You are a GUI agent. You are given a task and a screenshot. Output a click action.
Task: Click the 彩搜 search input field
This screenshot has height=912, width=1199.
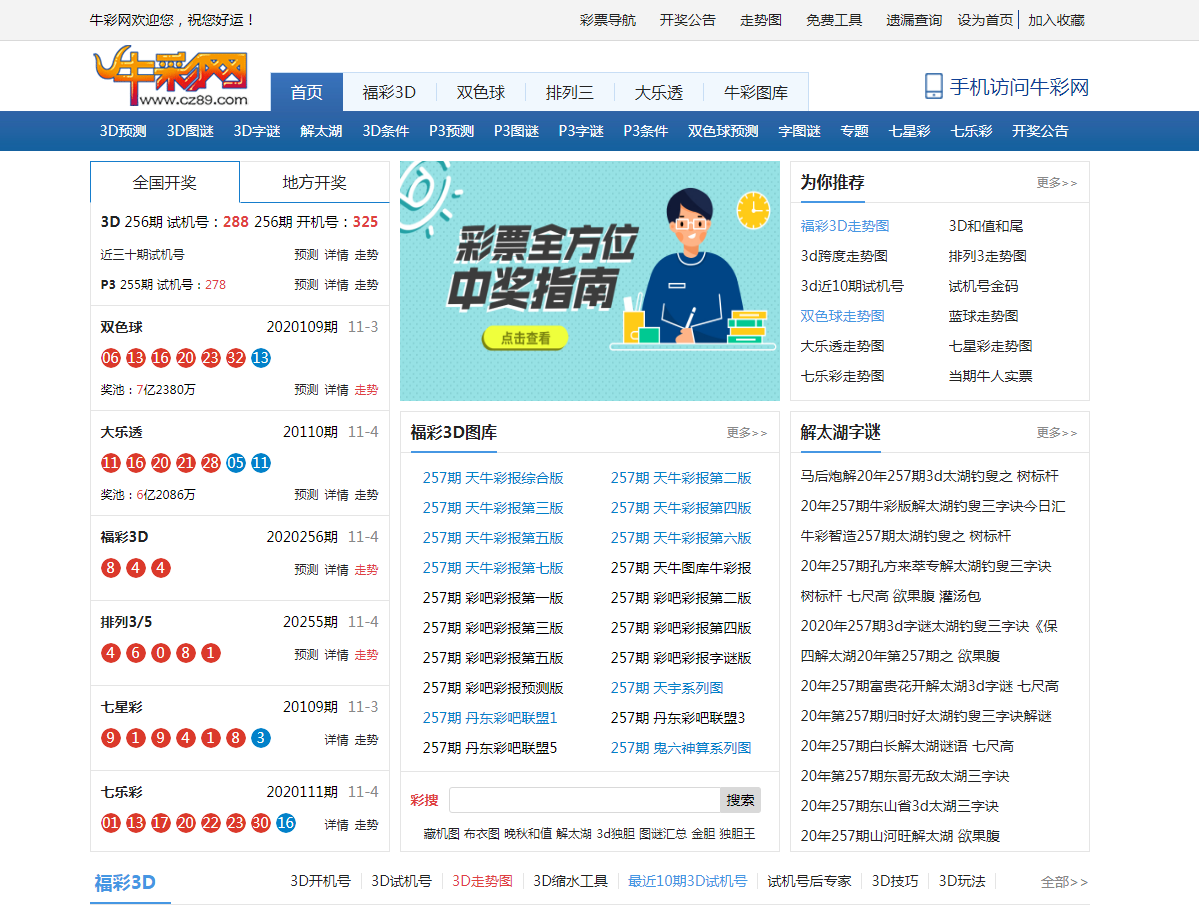tap(584, 800)
